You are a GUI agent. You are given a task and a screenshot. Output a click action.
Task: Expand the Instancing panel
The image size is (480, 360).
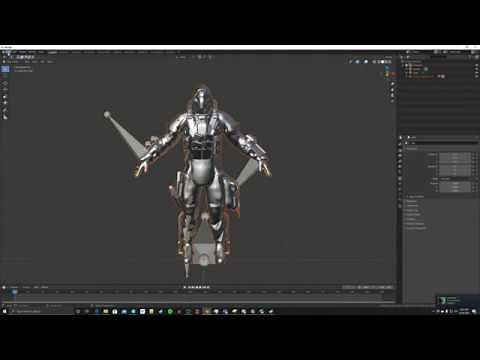(x=412, y=210)
